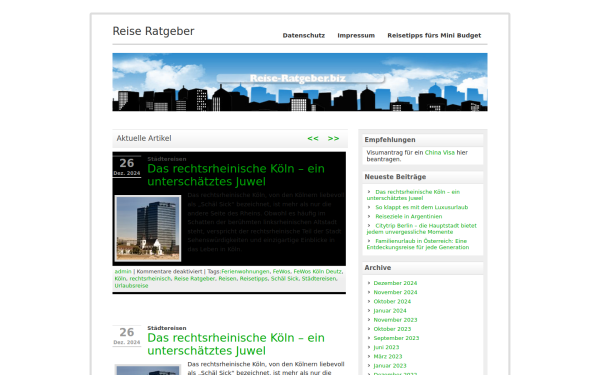Open recent post So klappt es mit dem Luxusurlaub
Screen dimensions: 600x375
[421, 207]
